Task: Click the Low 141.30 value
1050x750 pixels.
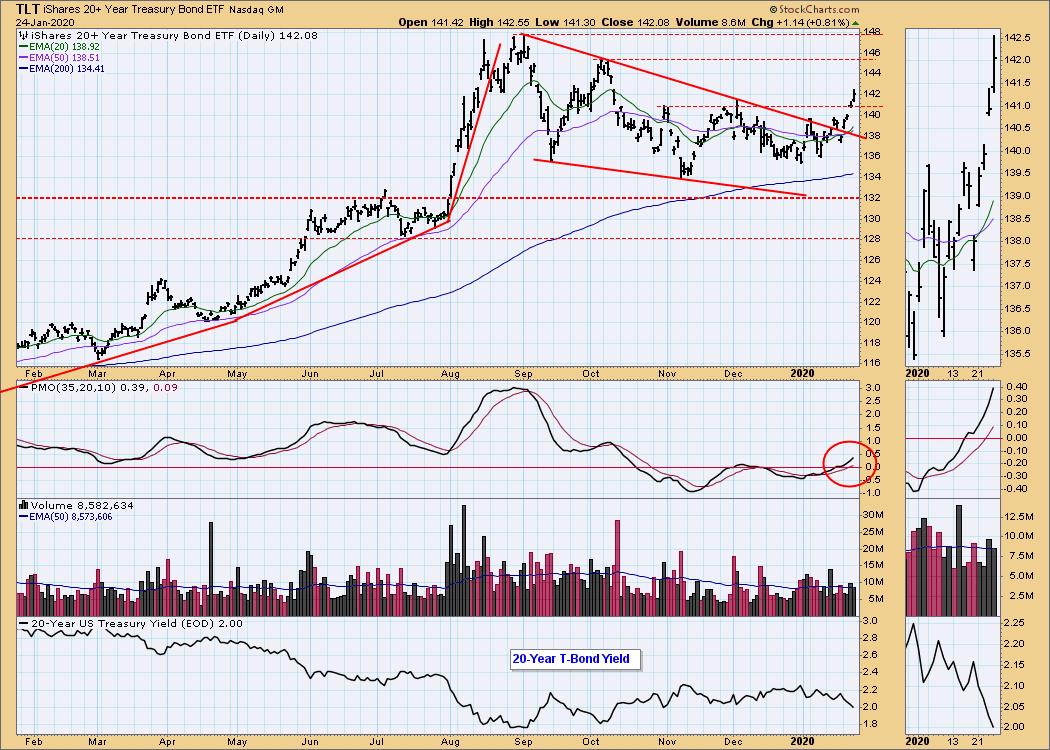Action: pos(565,22)
